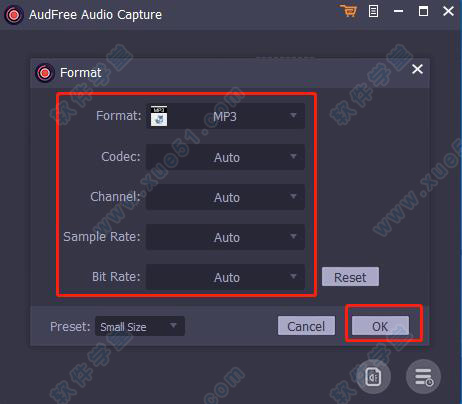Close the AudFree Audio Capture window
Viewport: 462px width, 404px height.
(x=448, y=11)
